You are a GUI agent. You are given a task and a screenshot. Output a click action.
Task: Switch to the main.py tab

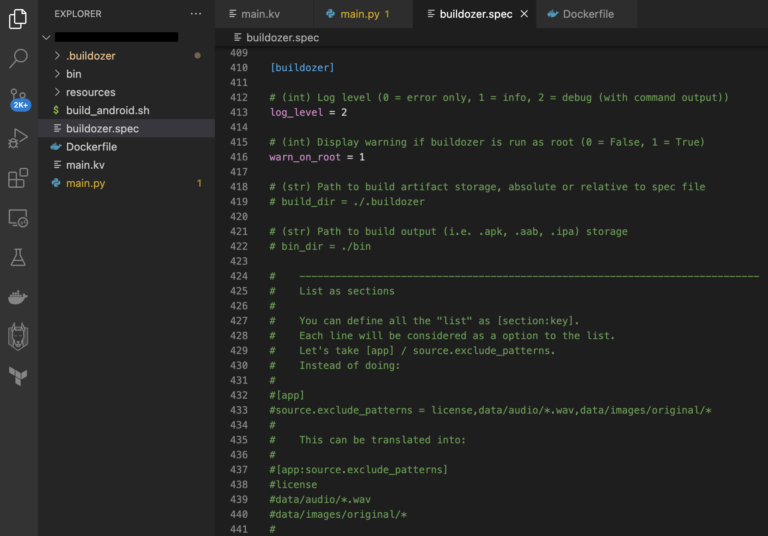click(x=363, y=14)
